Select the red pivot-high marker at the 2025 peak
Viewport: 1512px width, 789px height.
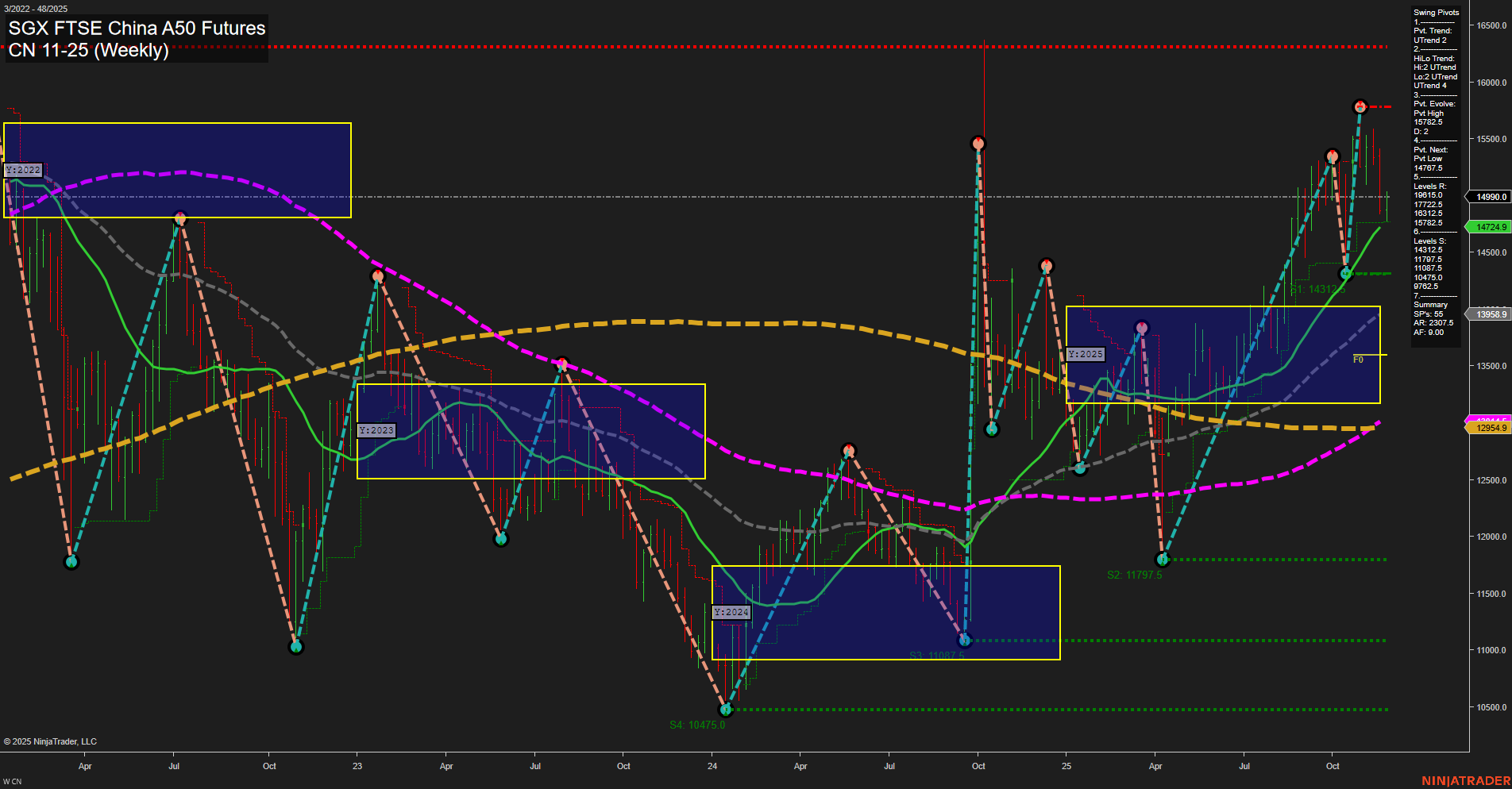click(1361, 104)
